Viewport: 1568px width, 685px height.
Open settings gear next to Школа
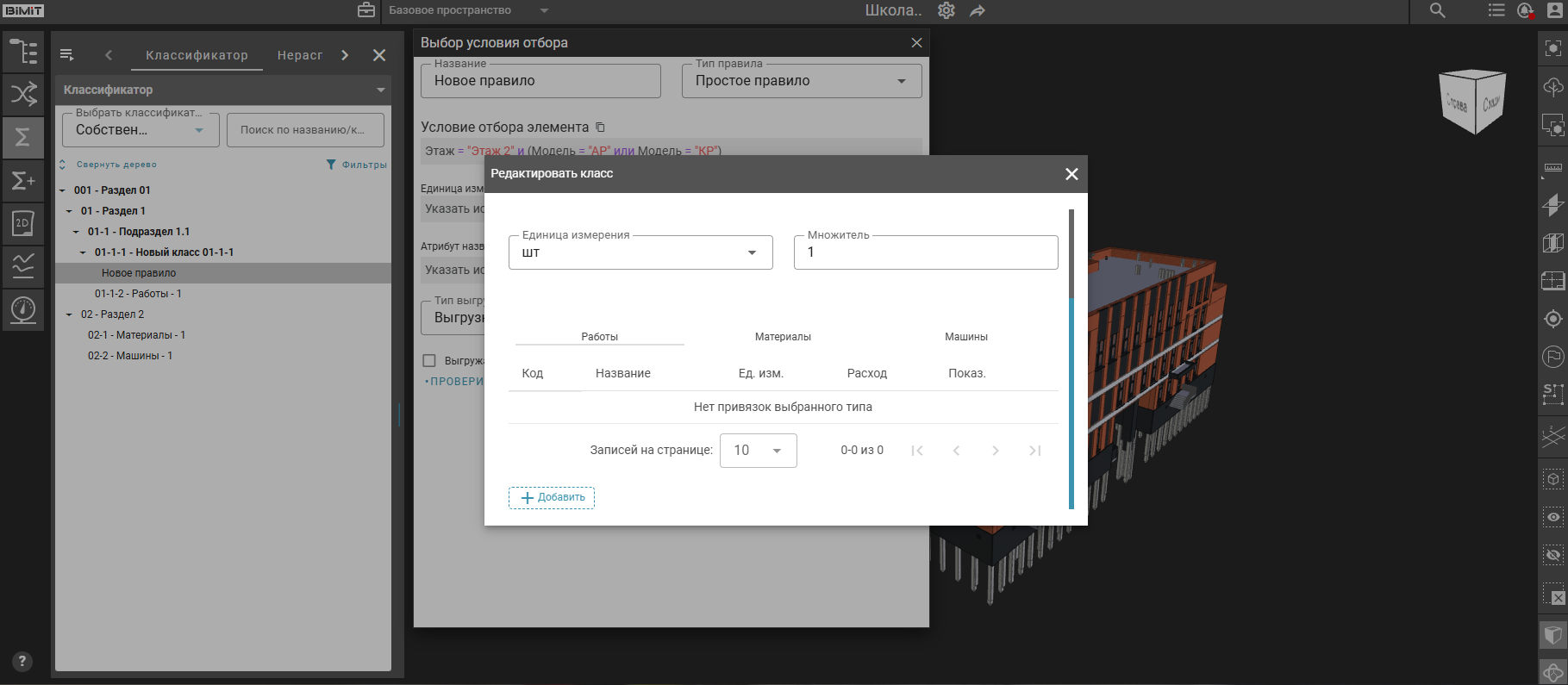point(946,10)
